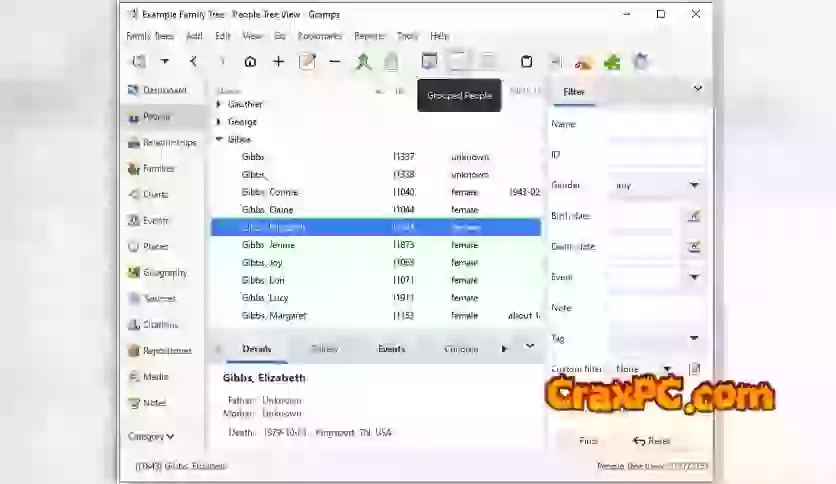
Task: Select People in the sidebar
Action: [163, 116]
